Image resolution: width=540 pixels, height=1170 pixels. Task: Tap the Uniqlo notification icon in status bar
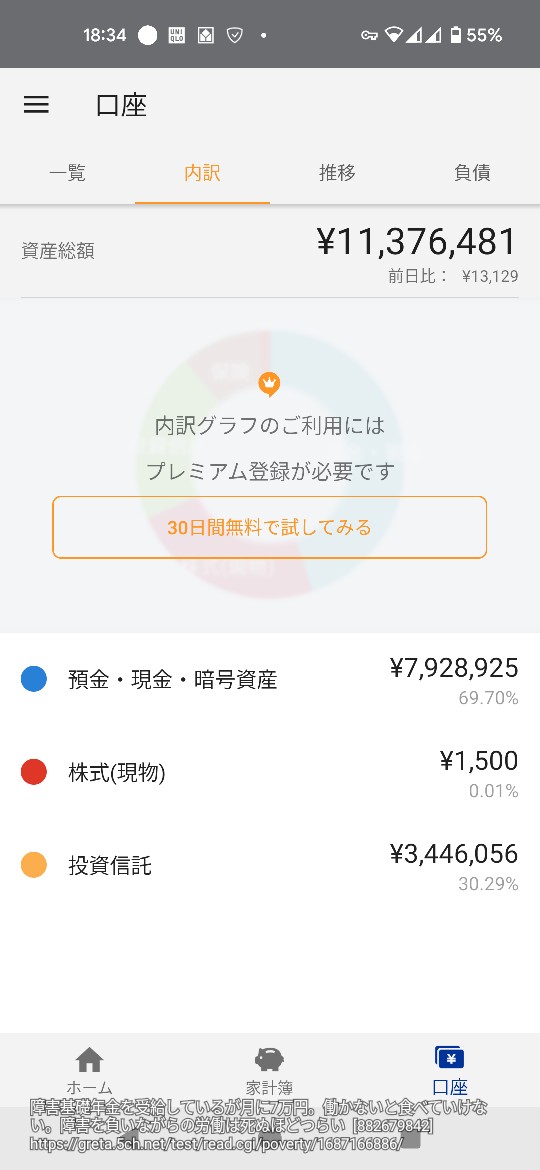coord(177,35)
